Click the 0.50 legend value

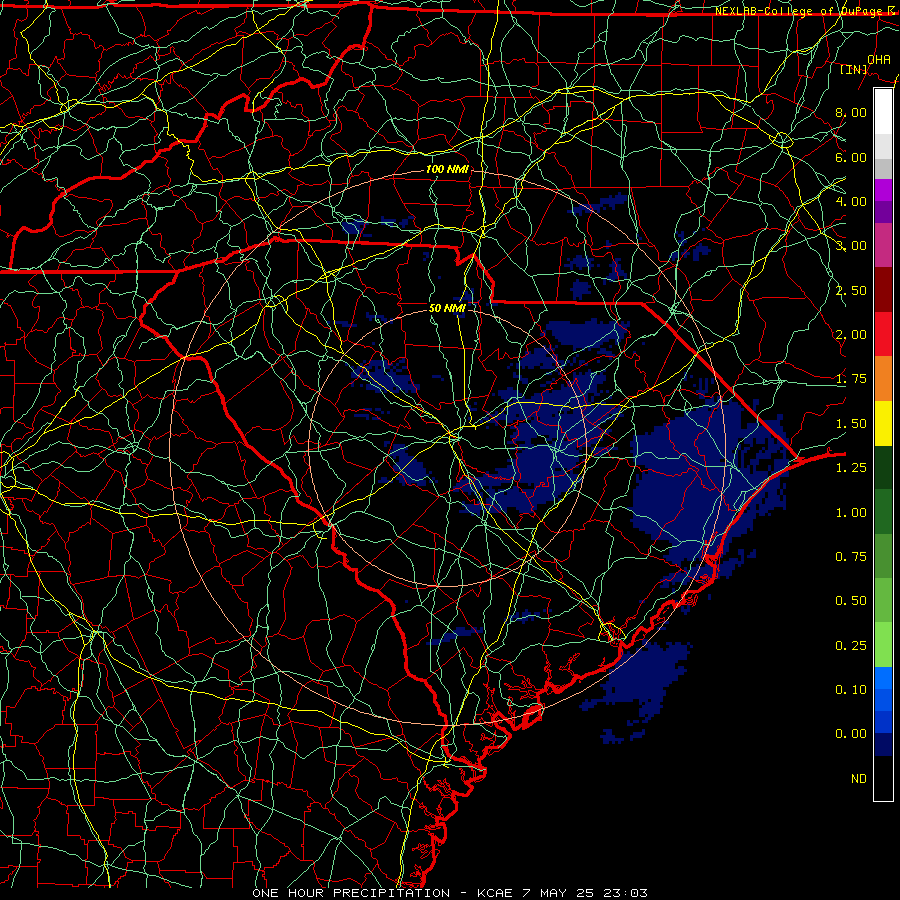coord(851,601)
